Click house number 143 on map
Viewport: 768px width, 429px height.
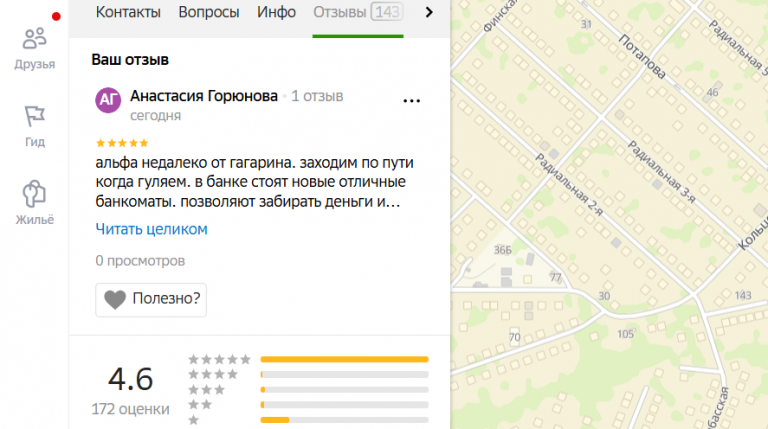[x=743, y=295]
